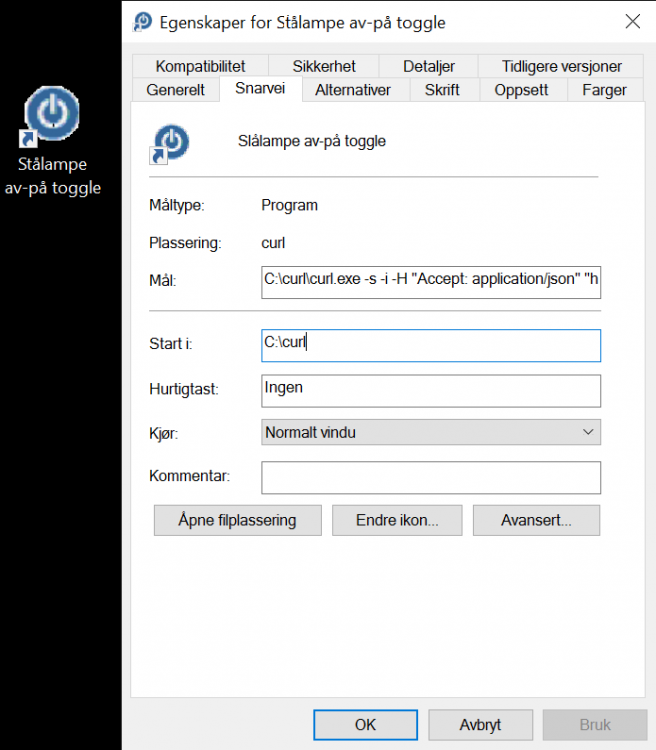Viewport: 656px width, 750px height.
Task: Switch to the Farger tab
Action: point(603,90)
